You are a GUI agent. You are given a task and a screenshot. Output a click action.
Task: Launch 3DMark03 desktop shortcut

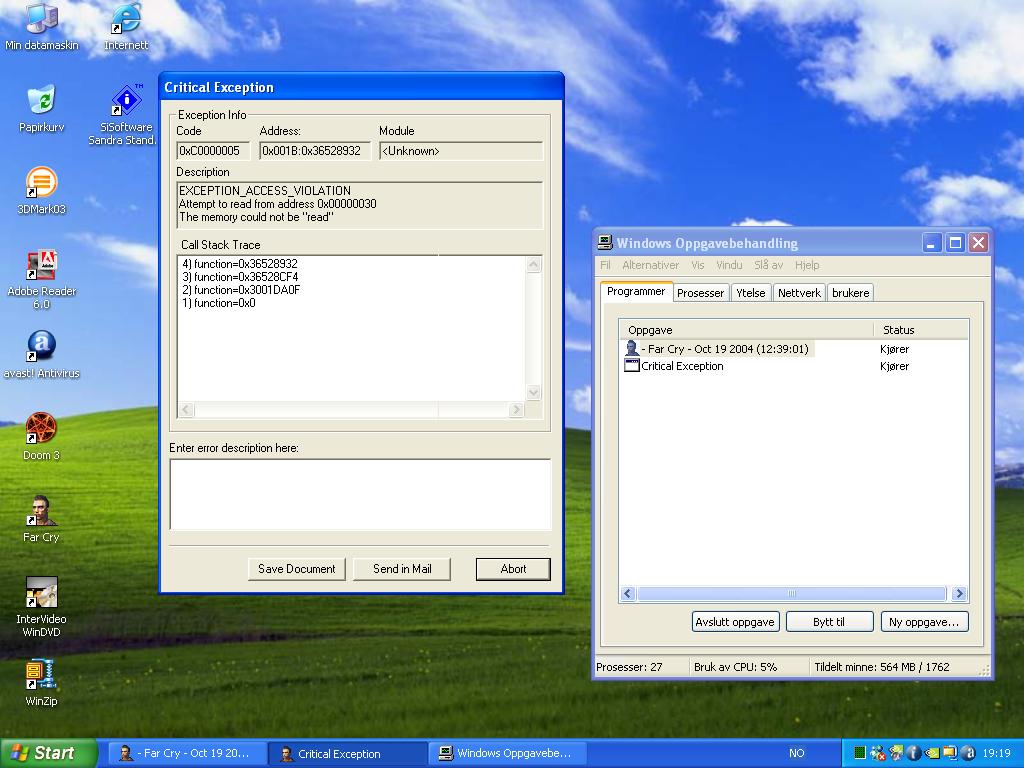[41, 190]
